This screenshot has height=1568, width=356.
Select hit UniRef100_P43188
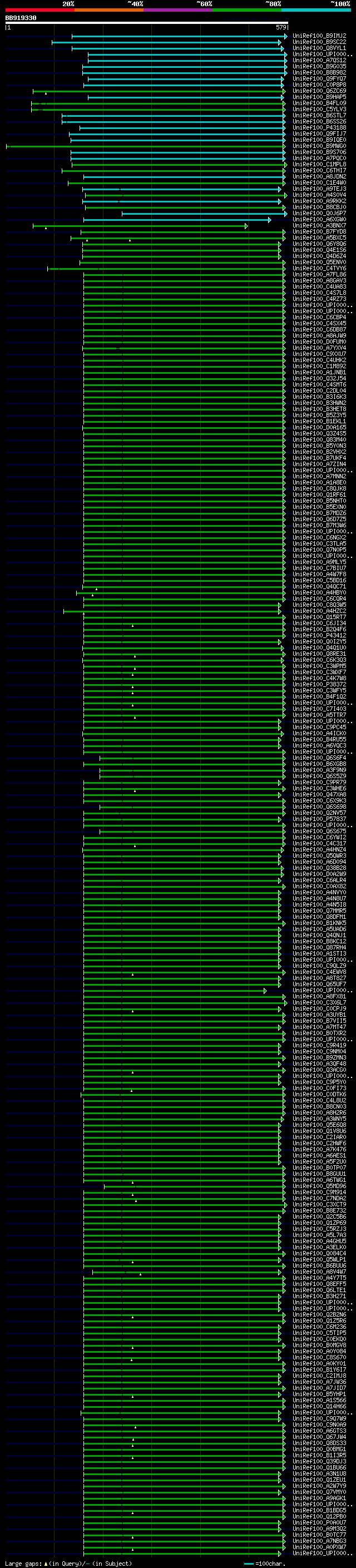click(319, 128)
